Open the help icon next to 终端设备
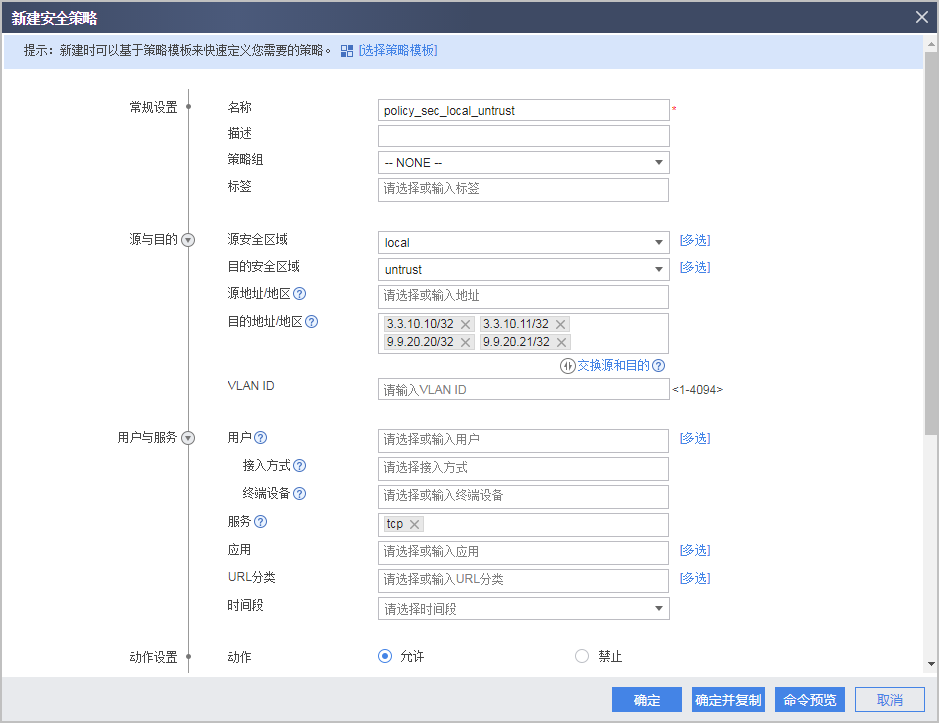The image size is (939, 723). tap(300, 492)
